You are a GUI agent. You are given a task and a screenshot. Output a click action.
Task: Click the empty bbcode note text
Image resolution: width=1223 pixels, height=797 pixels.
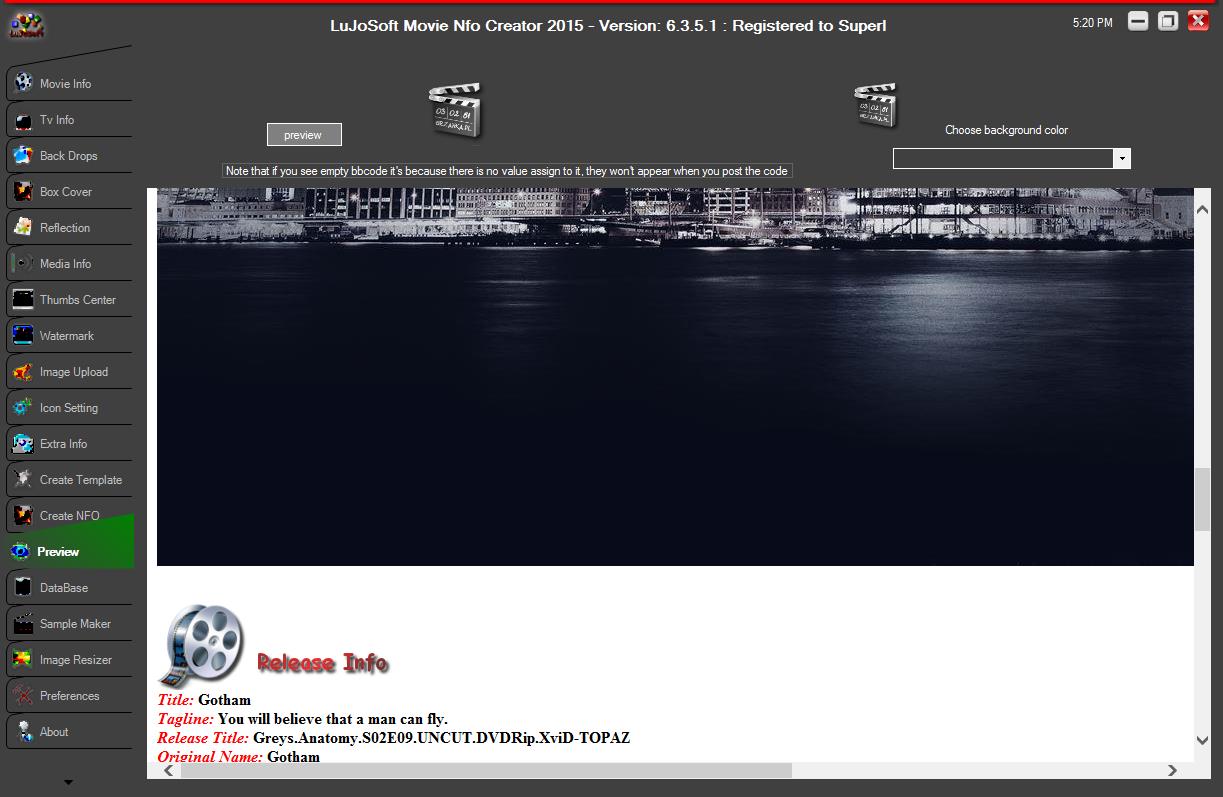coord(507,171)
